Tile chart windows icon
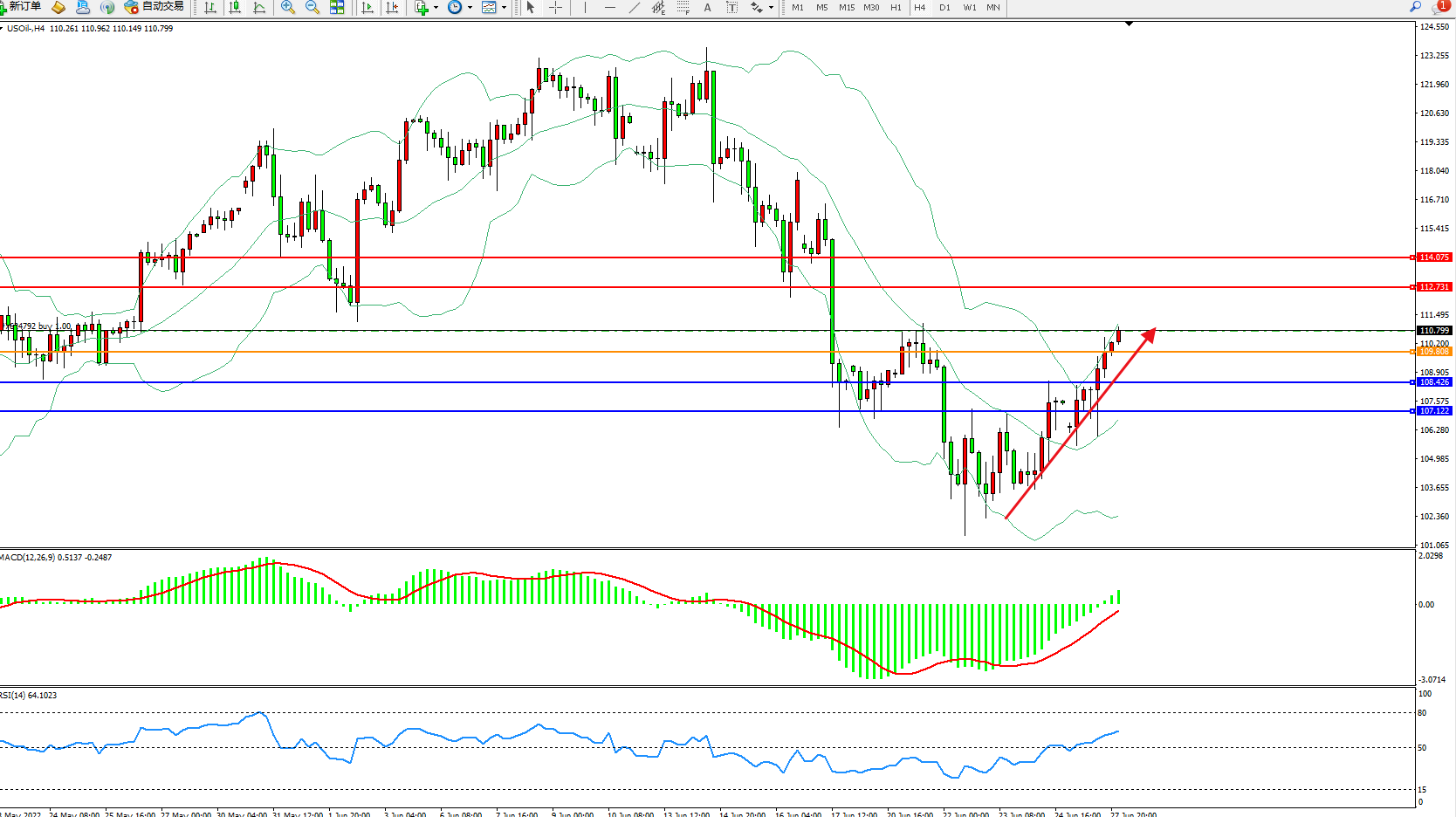The height and width of the screenshot is (817, 1456). tap(337, 7)
